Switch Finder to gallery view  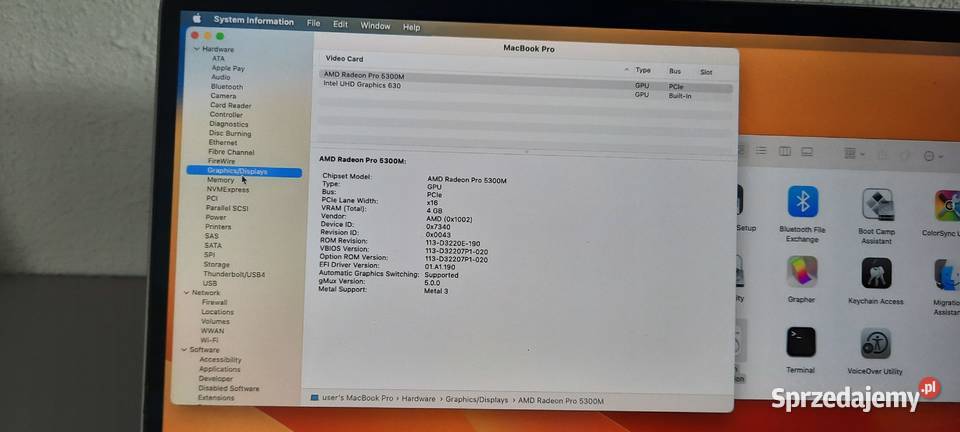(807, 151)
